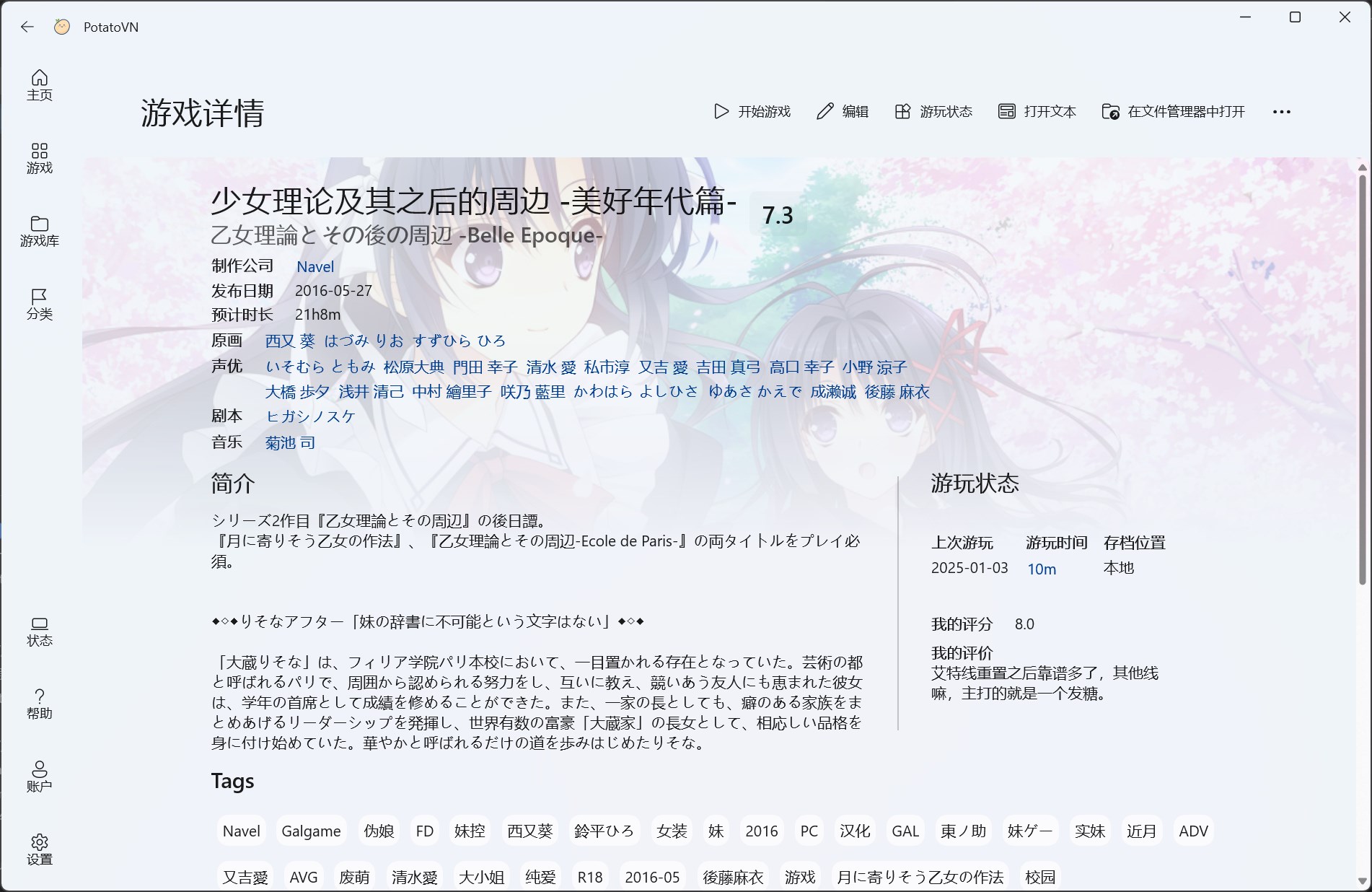Open illustrator すずひら ひろ link
The width and height of the screenshot is (1372, 892).
[459, 341]
